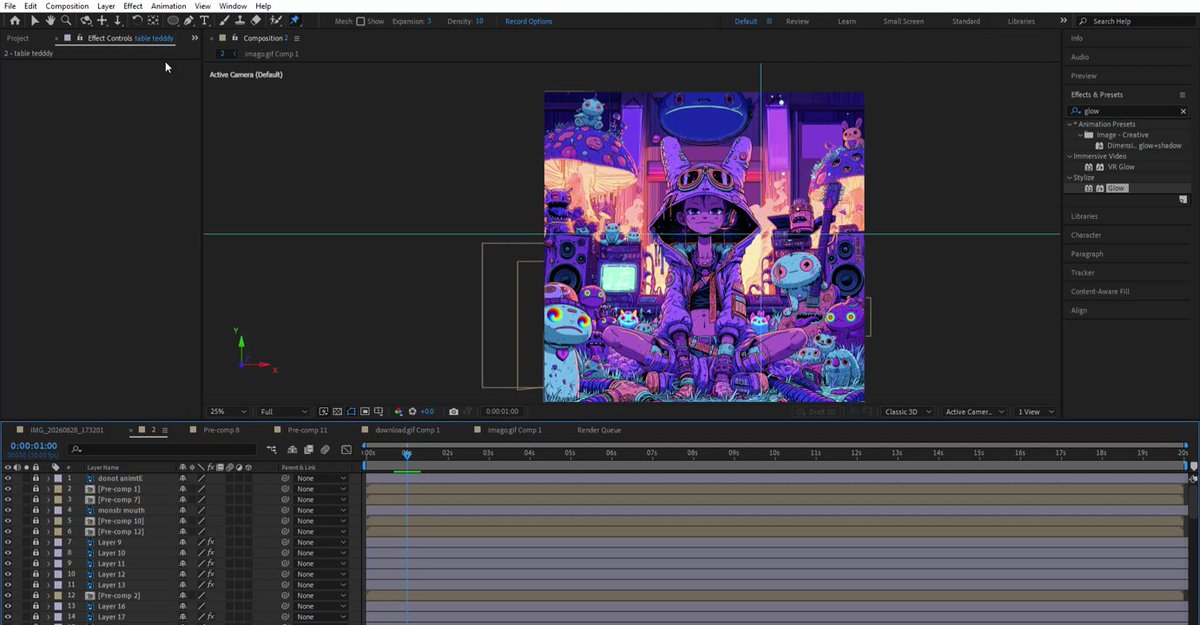Click Record Options link

[x=528, y=21]
